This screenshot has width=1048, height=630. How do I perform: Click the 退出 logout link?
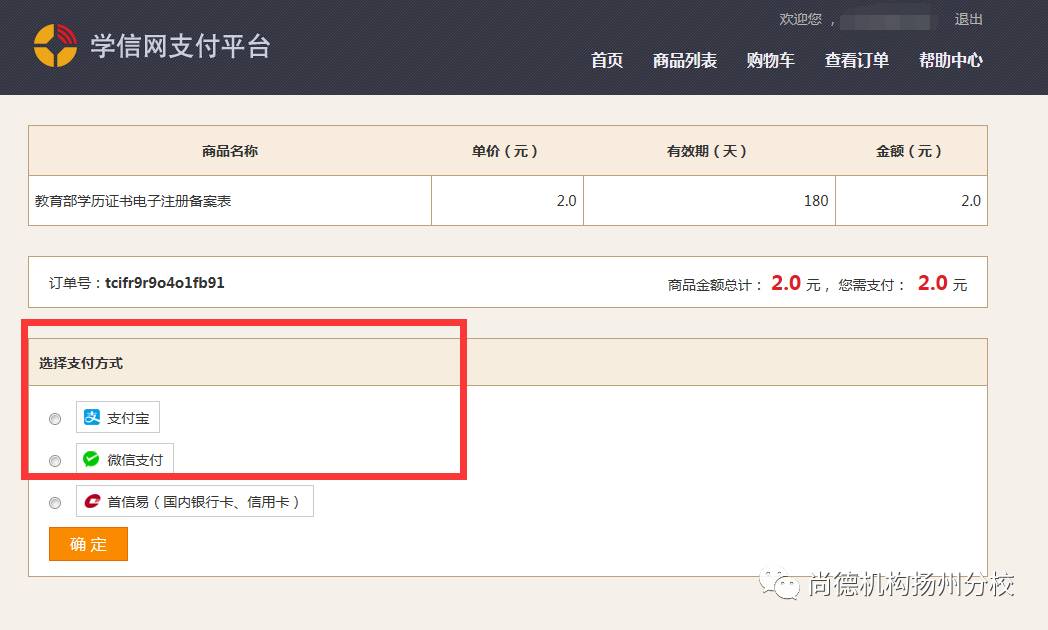[968, 19]
